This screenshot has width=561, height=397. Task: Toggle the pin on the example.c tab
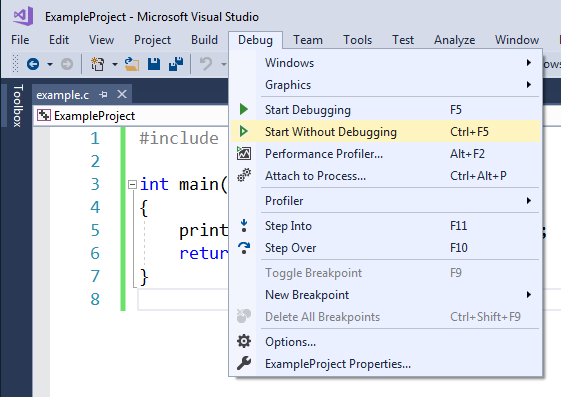(x=103, y=95)
